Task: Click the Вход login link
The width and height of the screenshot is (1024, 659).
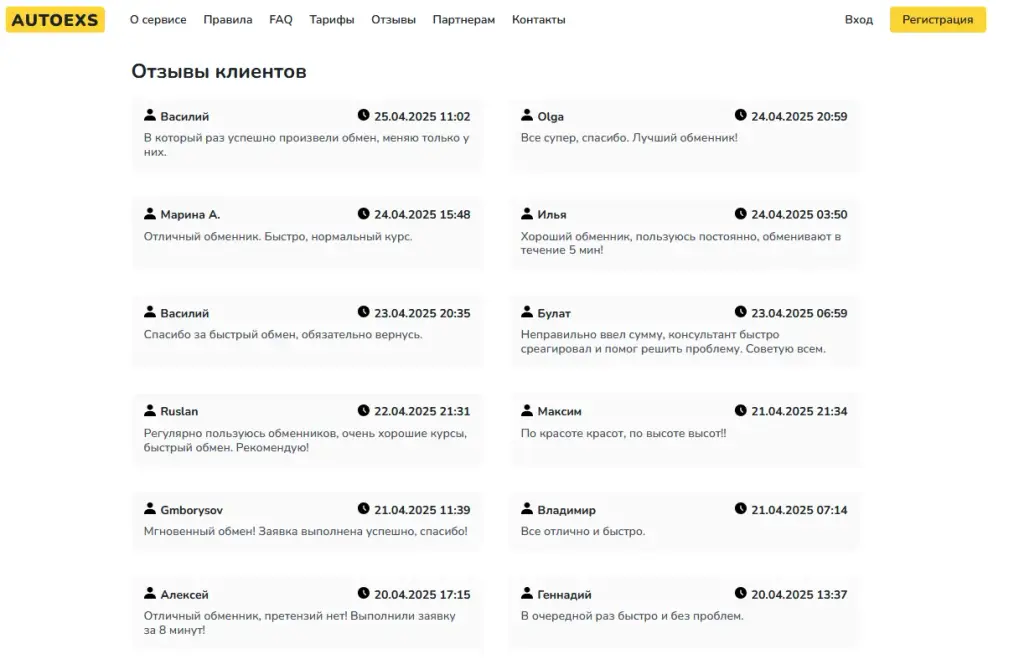Action: point(859,20)
